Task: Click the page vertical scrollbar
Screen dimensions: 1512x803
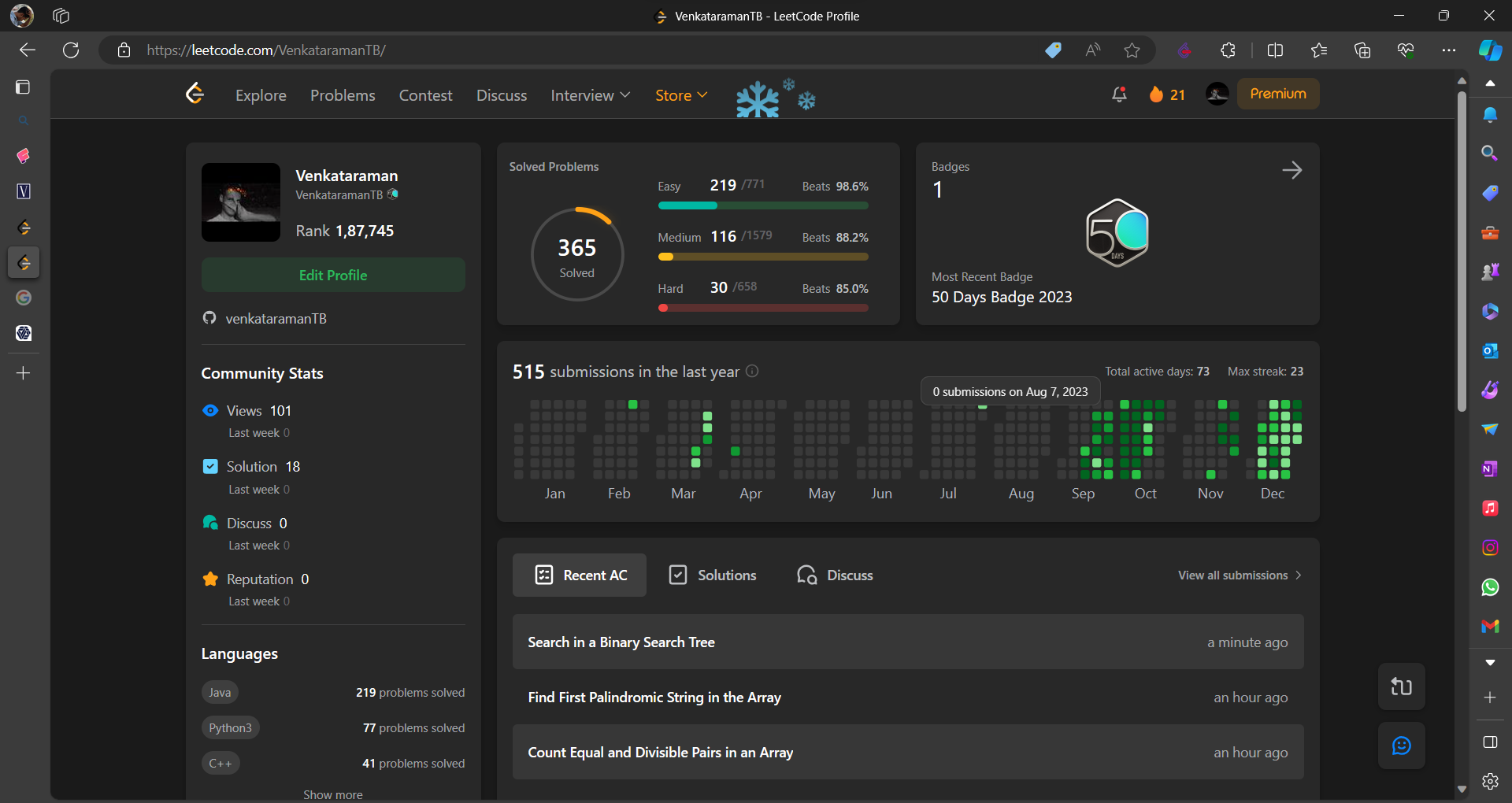Action: pyautogui.click(x=1462, y=252)
